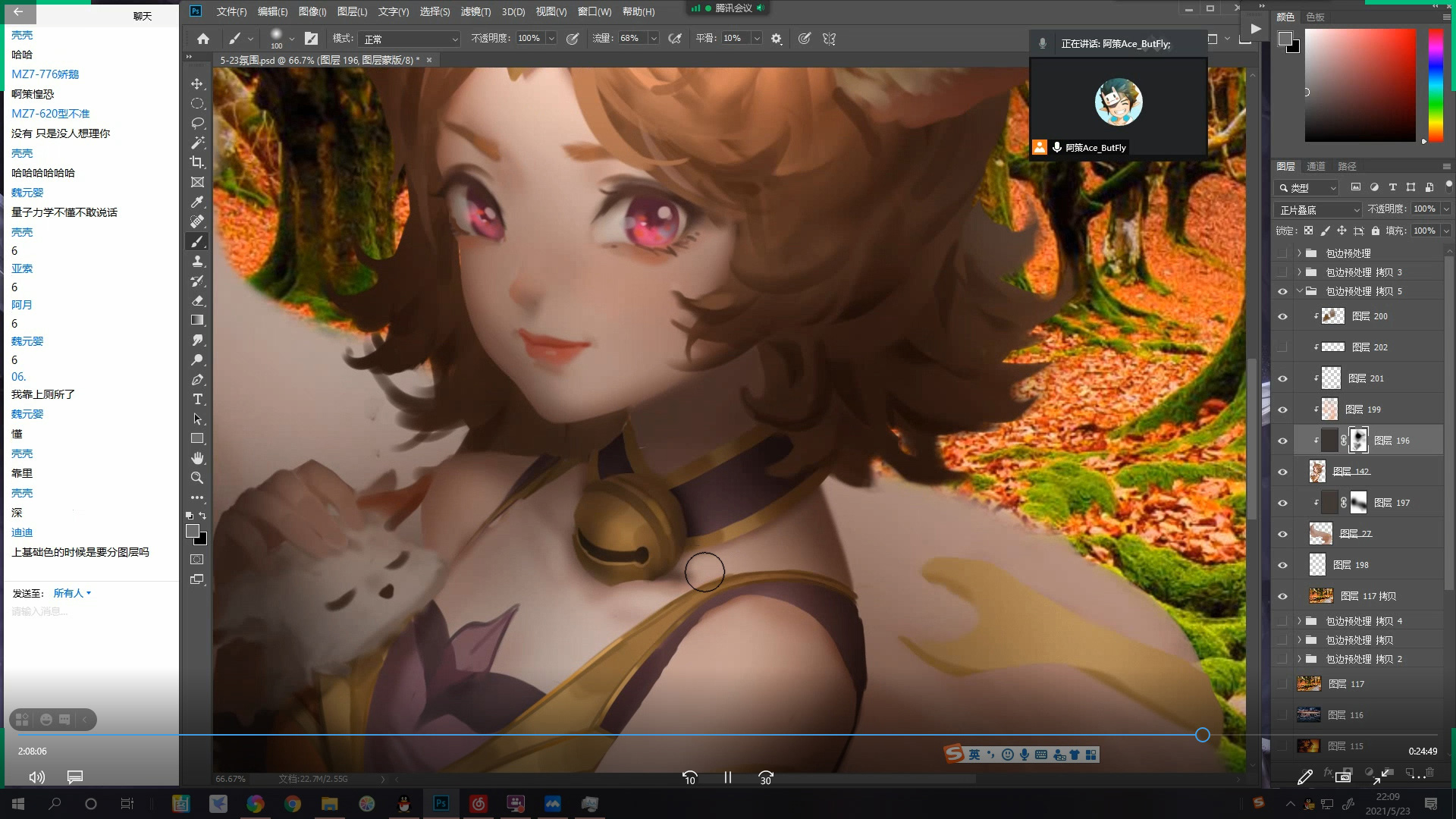Show layer 图层 202
The width and height of the screenshot is (1456, 819).
(x=1282, y=348)
